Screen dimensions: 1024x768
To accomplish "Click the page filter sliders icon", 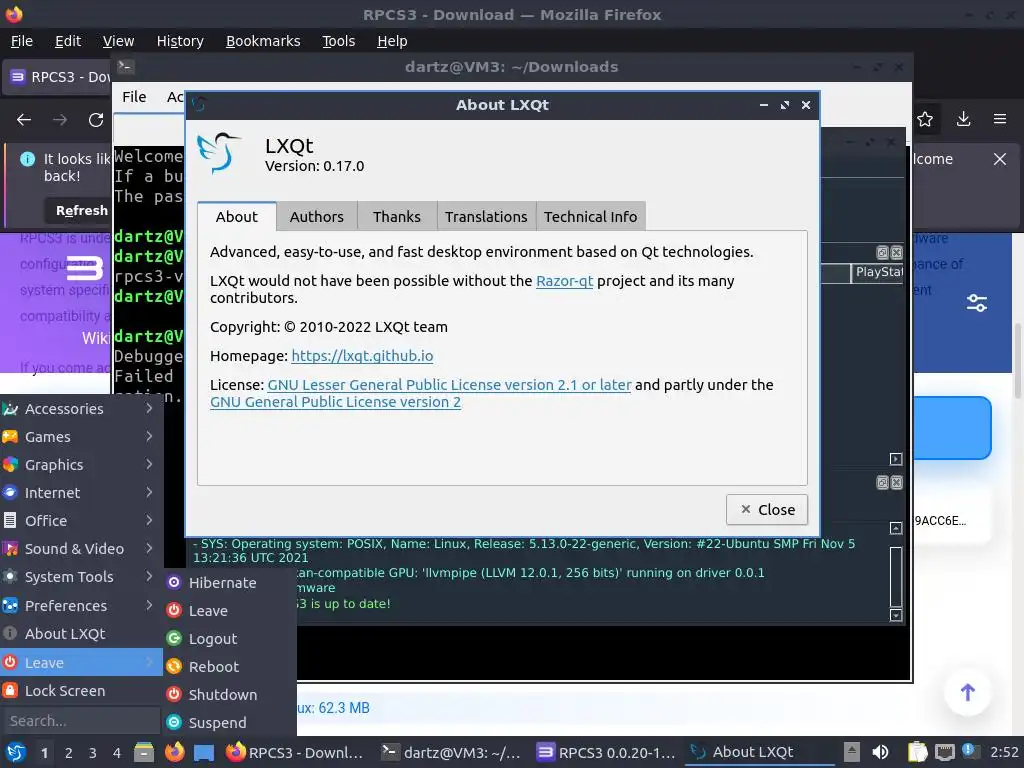I will click(x=977, y=303).
